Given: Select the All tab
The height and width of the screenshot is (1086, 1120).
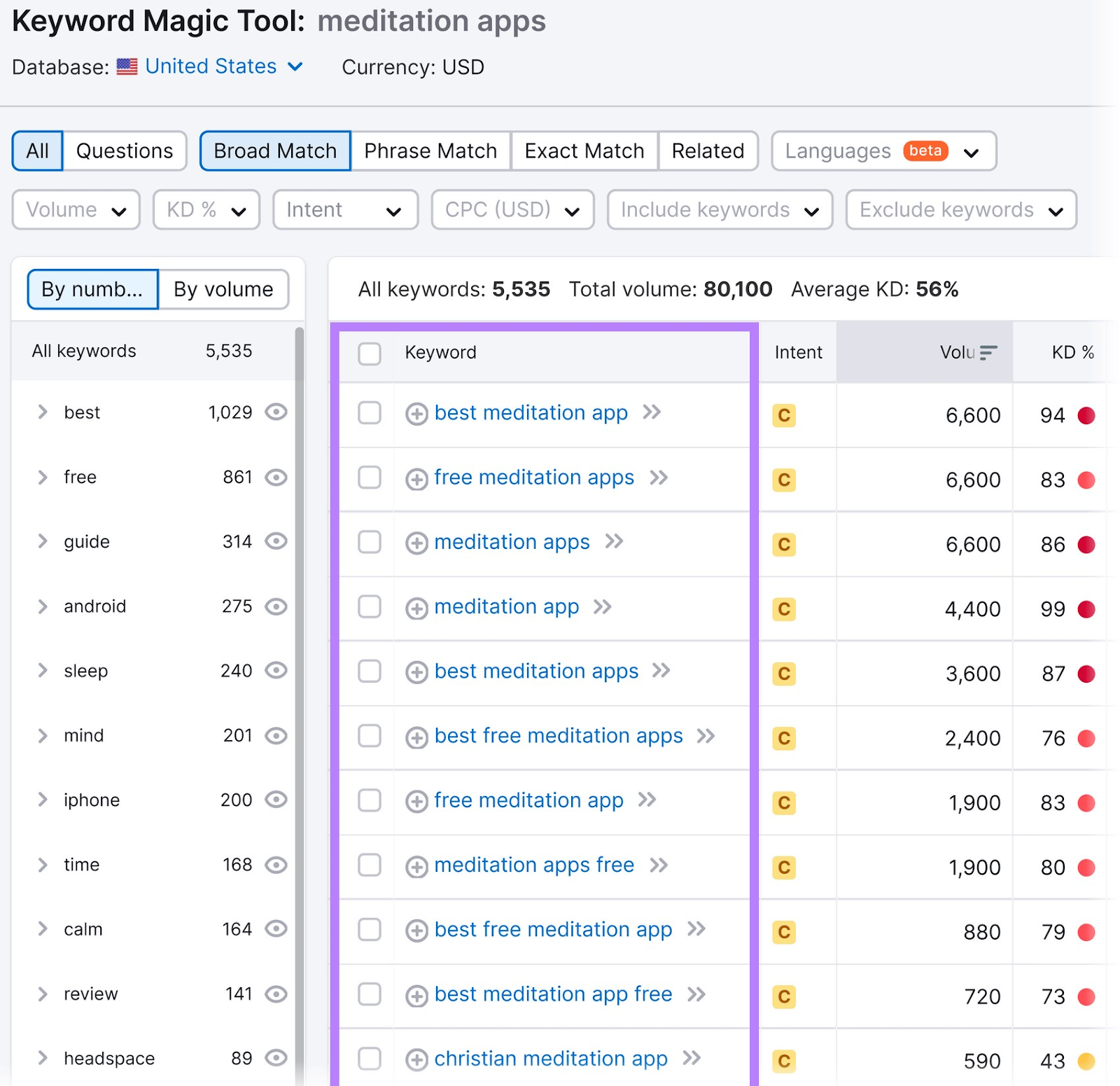Looking at the screenshot, I should click(x=38, y=151).
